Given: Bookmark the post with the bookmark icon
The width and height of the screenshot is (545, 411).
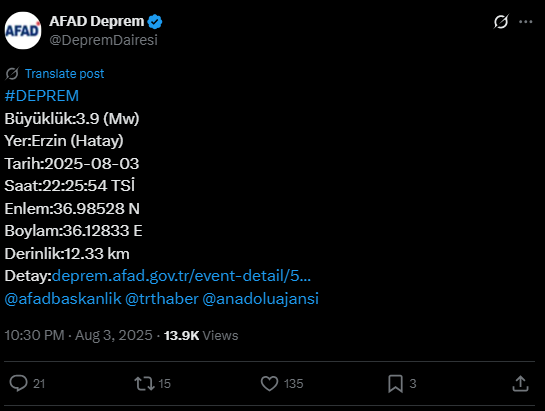Looking at the screenshot, I should point(396,384).
